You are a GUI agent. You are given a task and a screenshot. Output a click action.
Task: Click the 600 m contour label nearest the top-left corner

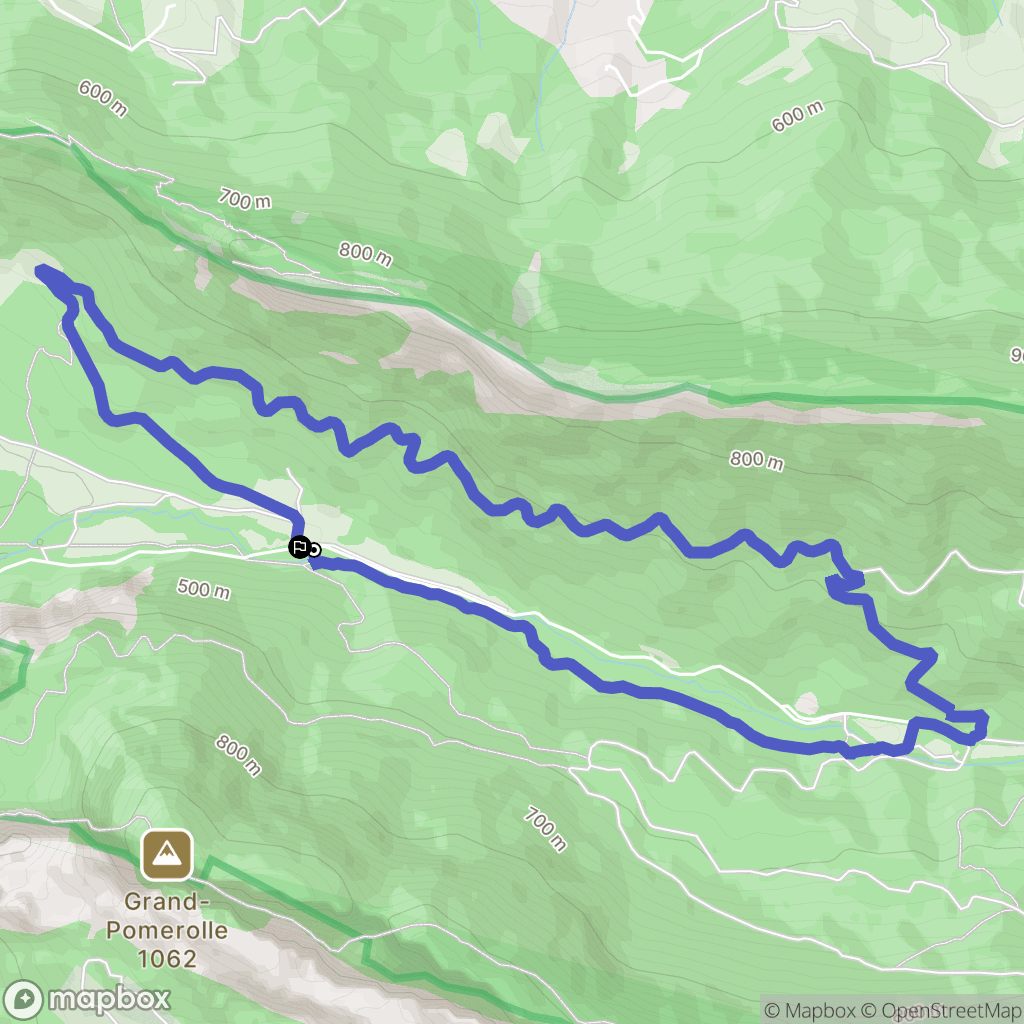[103, 99]
